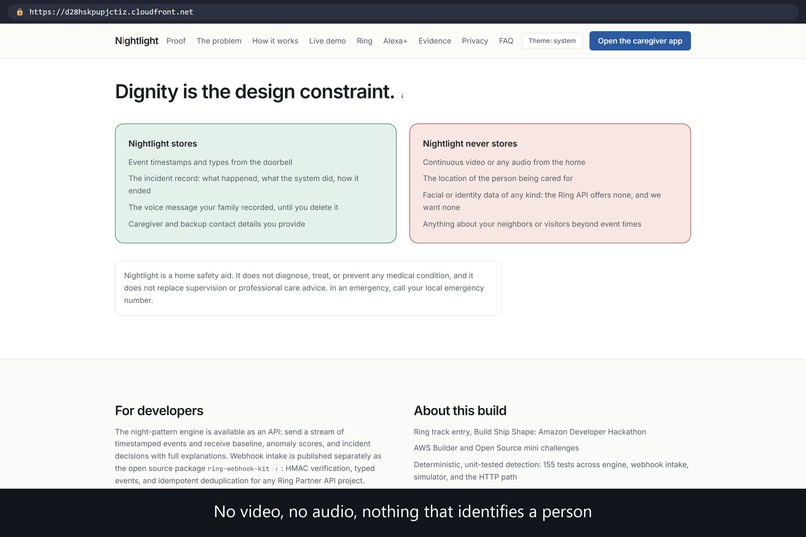Click the heading Dignity is the design constraint
This screenshot has height=537, width=806.
point(254,91)
